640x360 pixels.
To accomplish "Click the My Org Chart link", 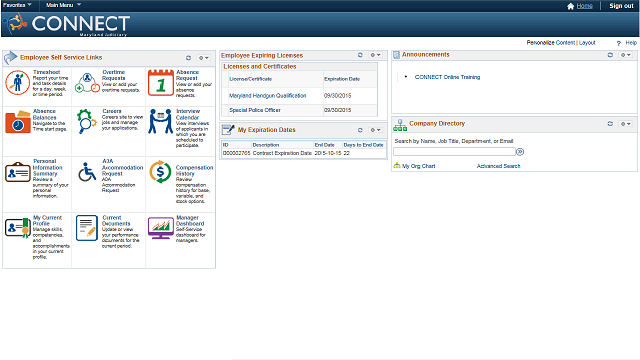I will pyautogui.click(x=418, y=166).
